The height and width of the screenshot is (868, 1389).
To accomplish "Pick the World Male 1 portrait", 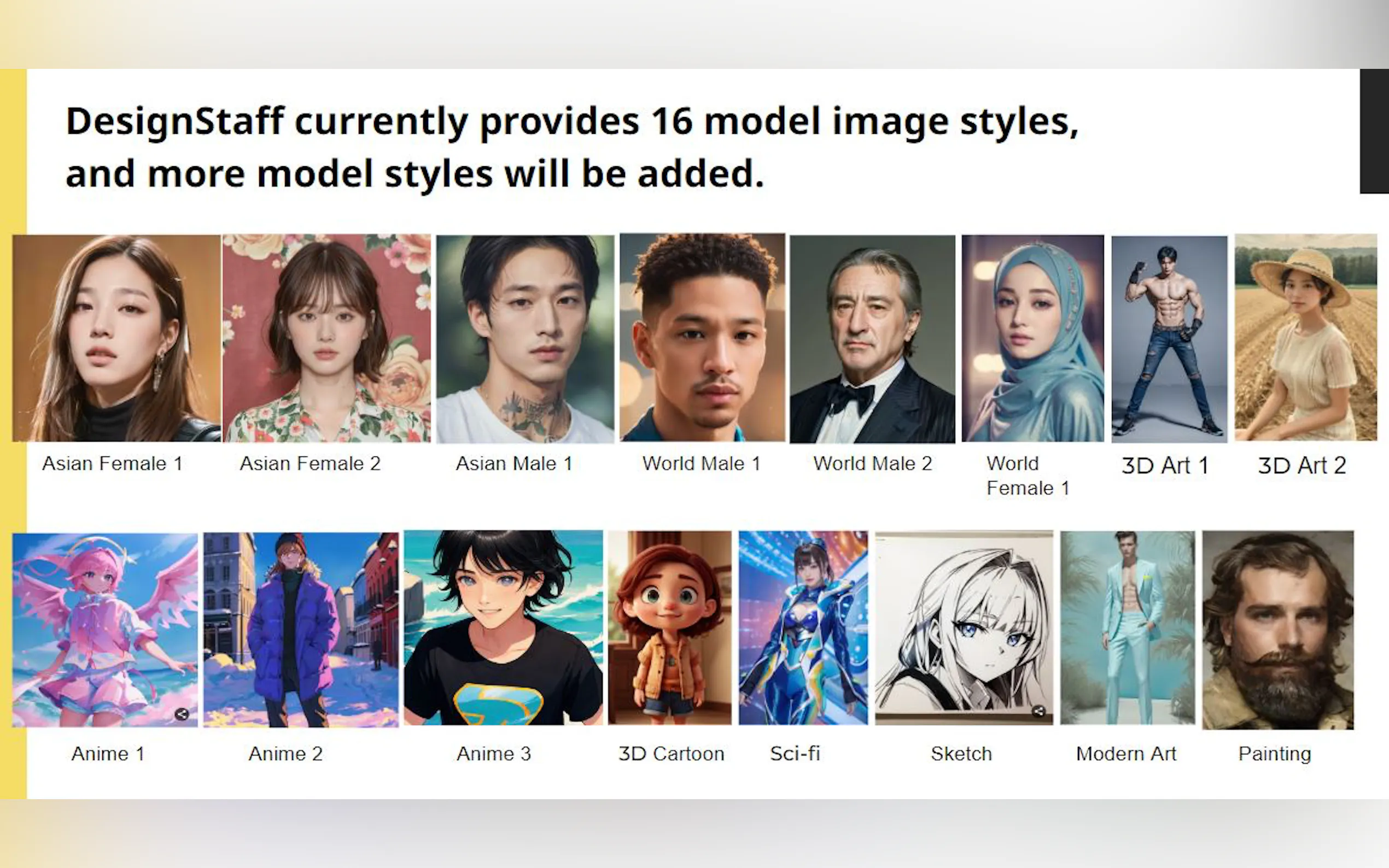I will [x=702, y=338].
